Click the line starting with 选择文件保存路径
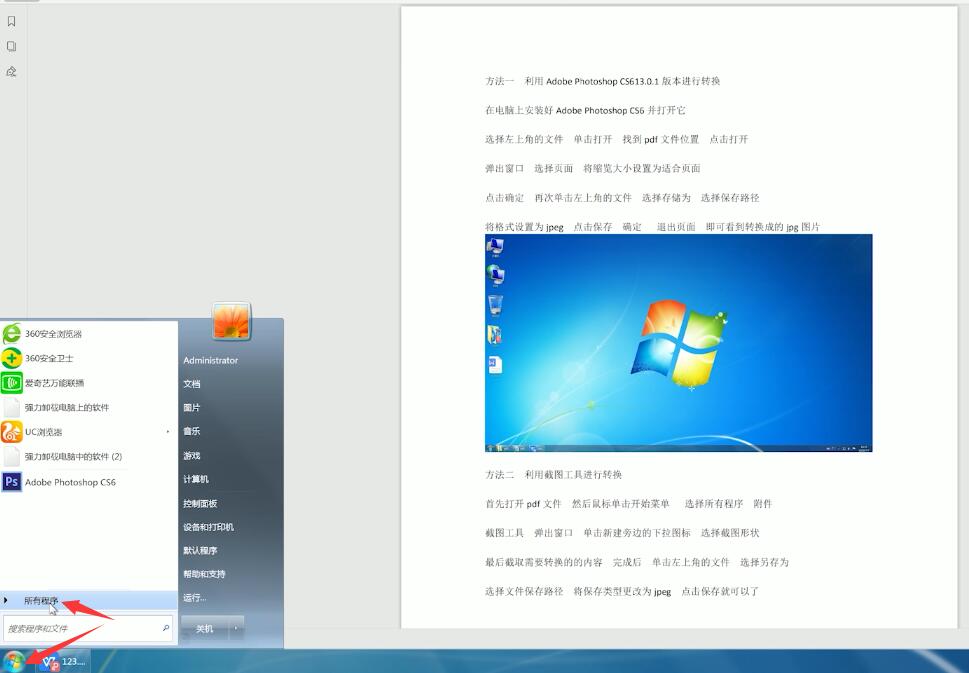The height and width of the screenshot is (673, 969). (622, 591)
